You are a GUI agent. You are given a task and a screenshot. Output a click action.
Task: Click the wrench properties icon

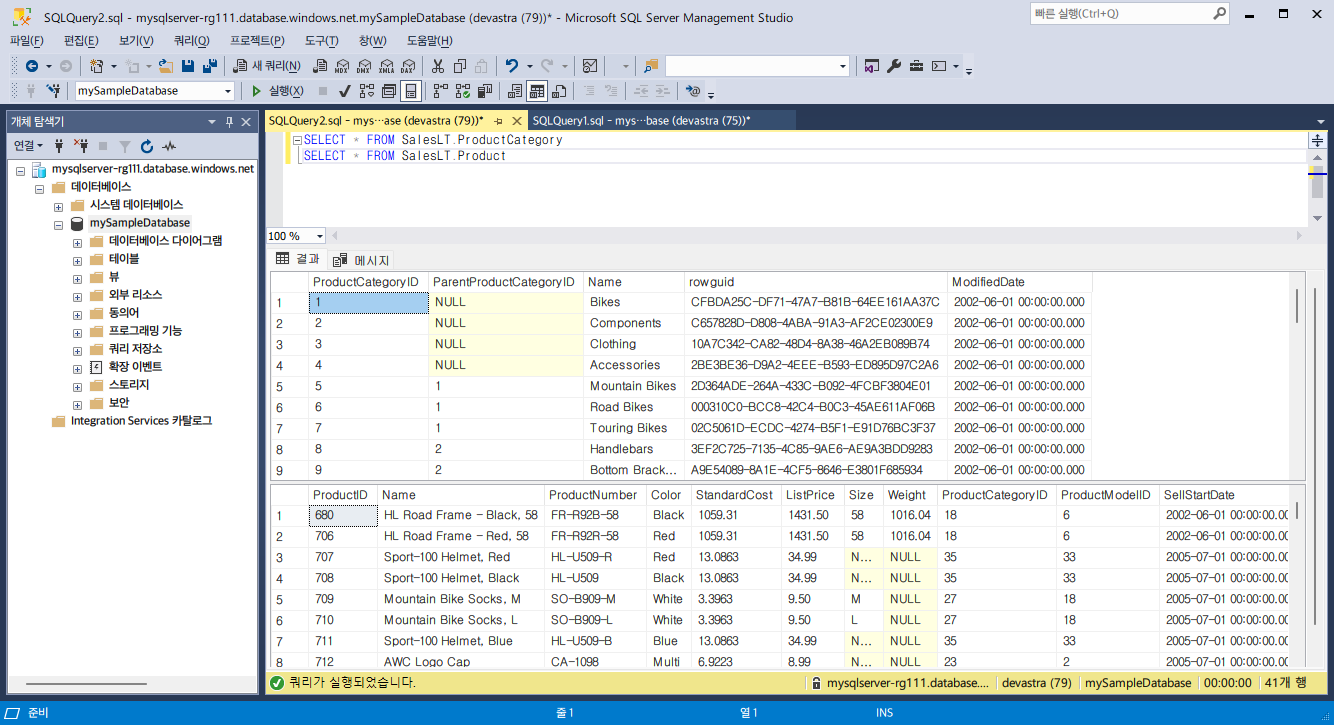coord(894,66)
